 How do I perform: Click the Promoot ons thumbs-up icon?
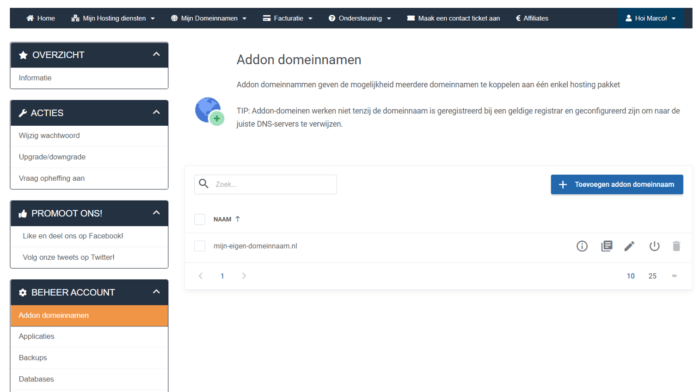(23, 214)
